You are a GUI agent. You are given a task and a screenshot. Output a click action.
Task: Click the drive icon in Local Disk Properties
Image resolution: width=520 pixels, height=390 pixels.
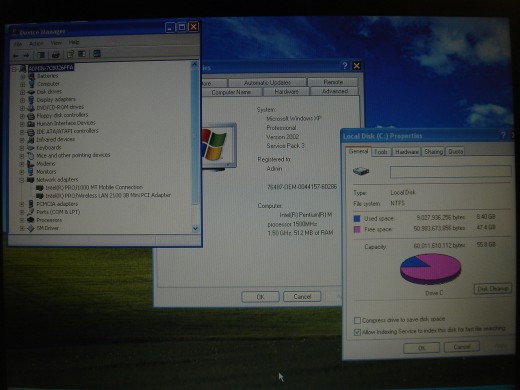[361, 172]
